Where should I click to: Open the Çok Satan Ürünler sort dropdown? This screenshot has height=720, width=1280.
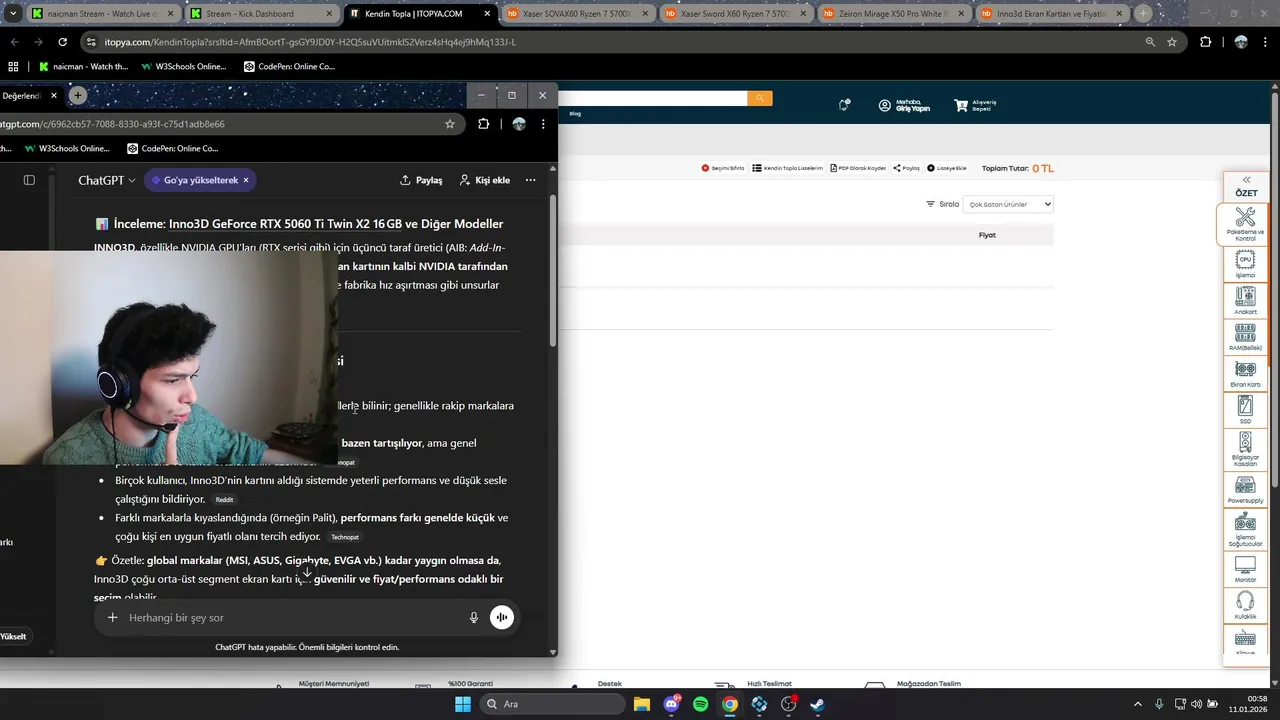point(1008,204)
